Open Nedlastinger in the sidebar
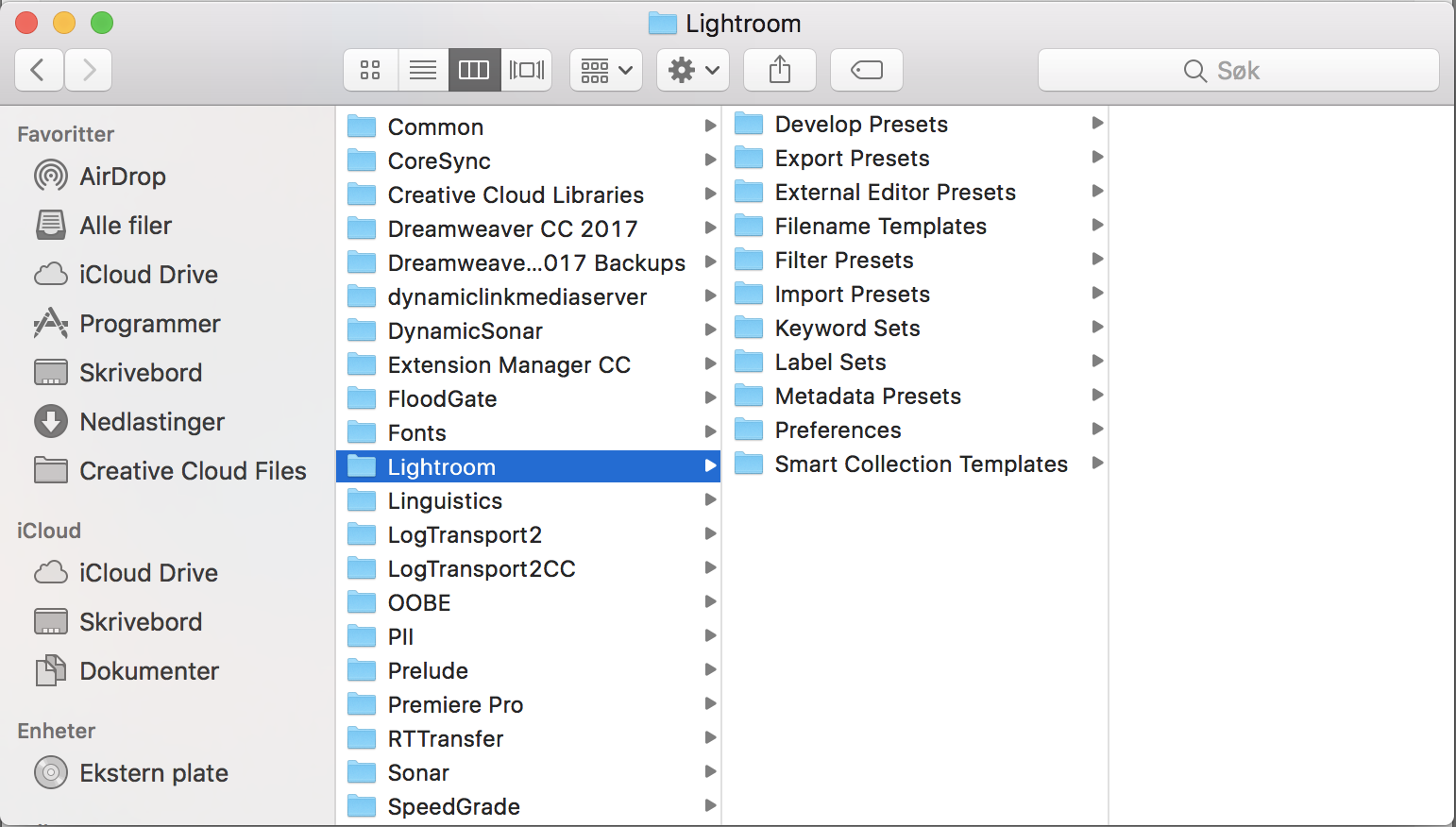This screenshot has width=1456, height=827. [129, 422]
